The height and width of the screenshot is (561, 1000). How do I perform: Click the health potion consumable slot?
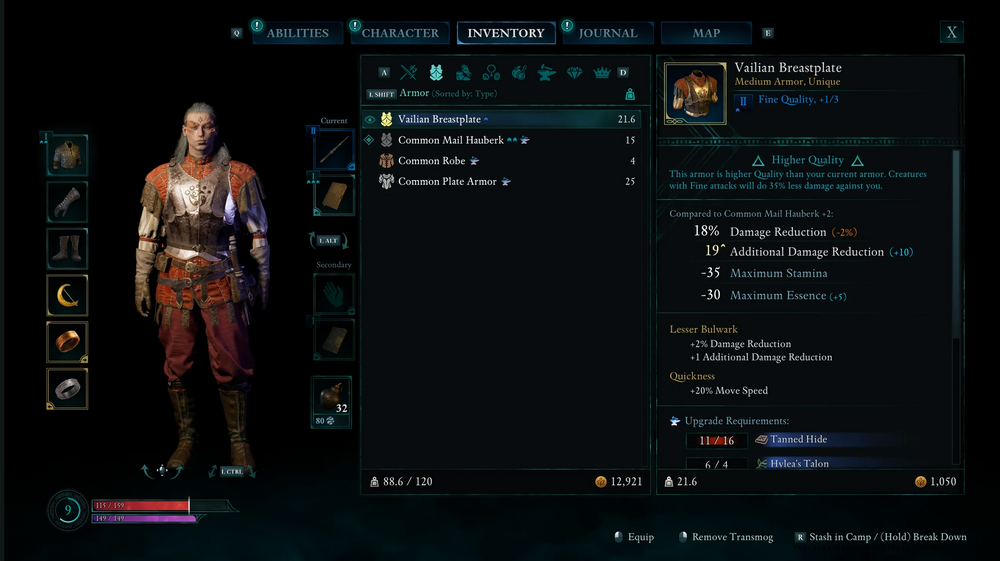click(332, 402)
